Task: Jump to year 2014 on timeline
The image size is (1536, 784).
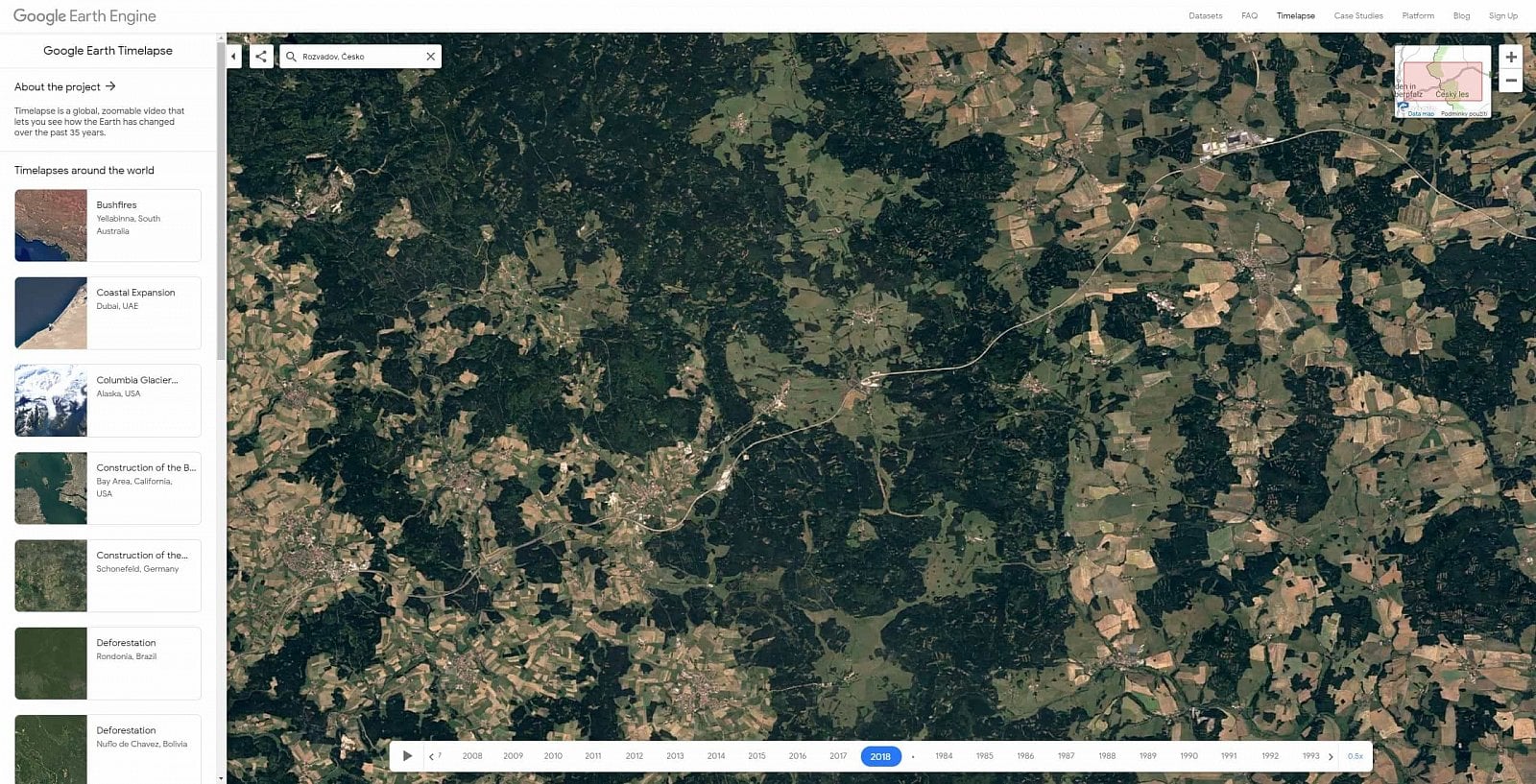Action: tap(716, 756)
